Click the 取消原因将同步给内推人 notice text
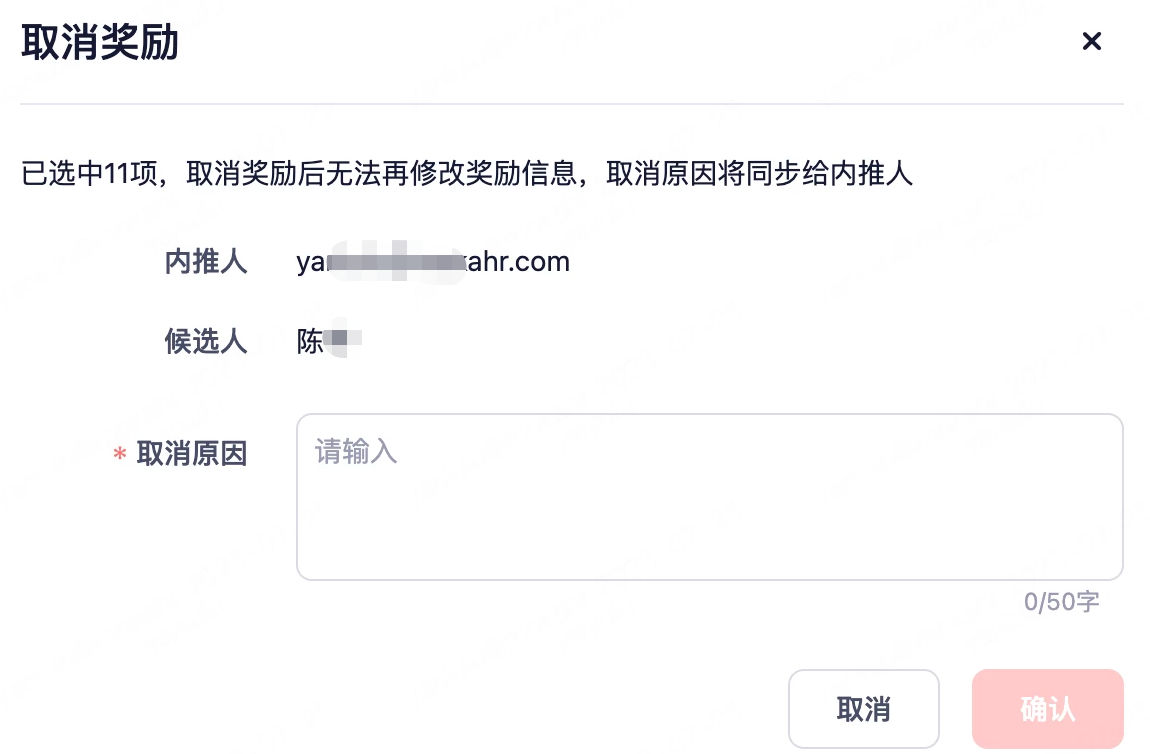 [x=759, y=174]
